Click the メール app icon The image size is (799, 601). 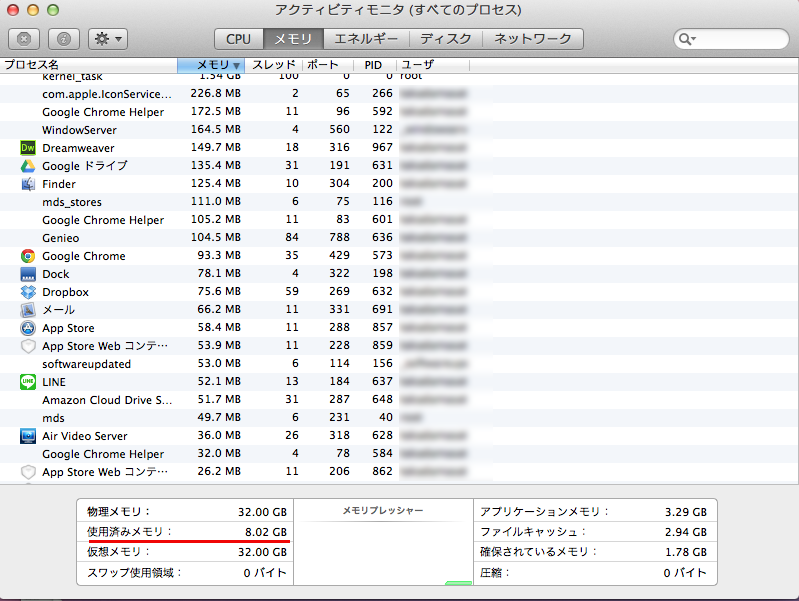(x=28, y=310)
